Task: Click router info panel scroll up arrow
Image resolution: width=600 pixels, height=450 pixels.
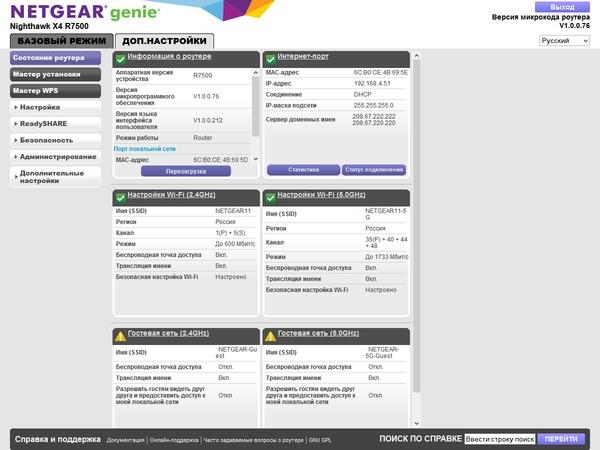Action: coord(256,72)
